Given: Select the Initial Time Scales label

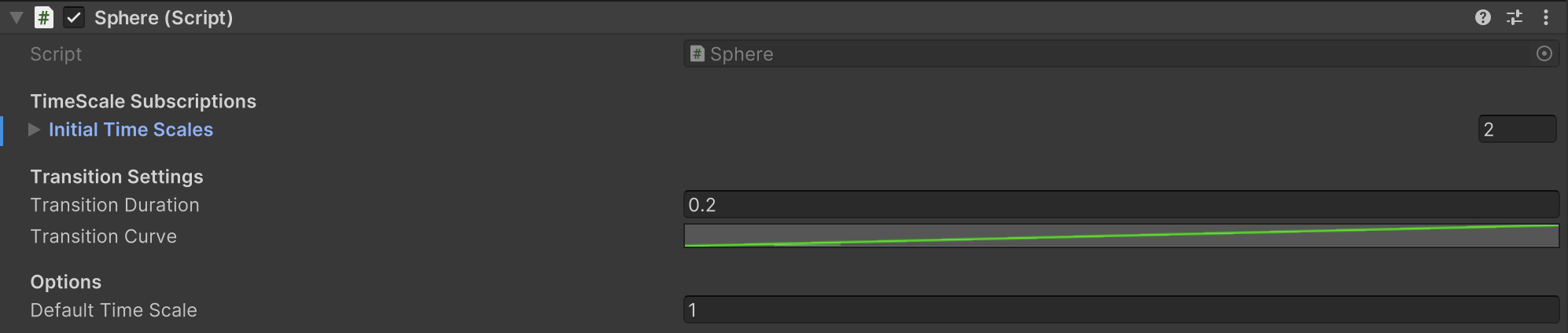Looking at the screenshot, I should click(131, 130).
